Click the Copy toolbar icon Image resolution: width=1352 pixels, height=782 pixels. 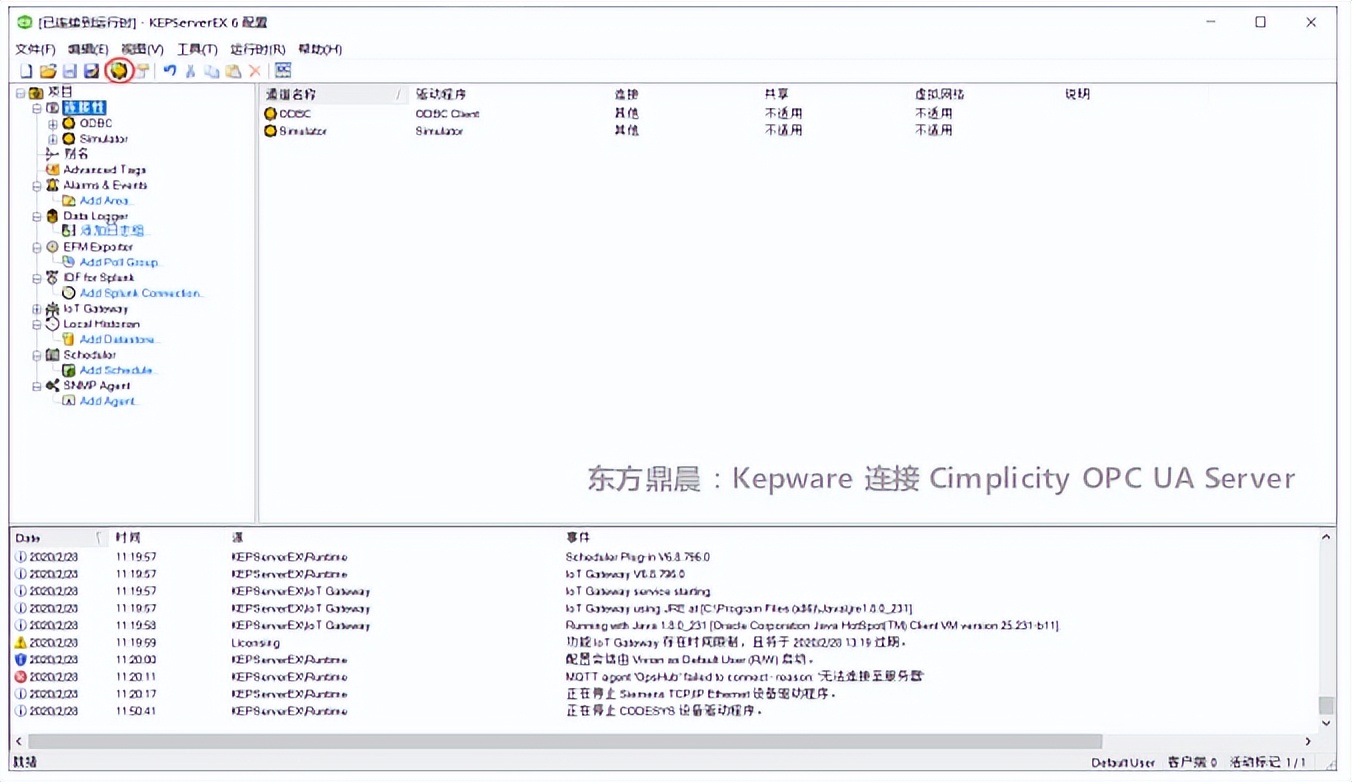coord(211,71)
